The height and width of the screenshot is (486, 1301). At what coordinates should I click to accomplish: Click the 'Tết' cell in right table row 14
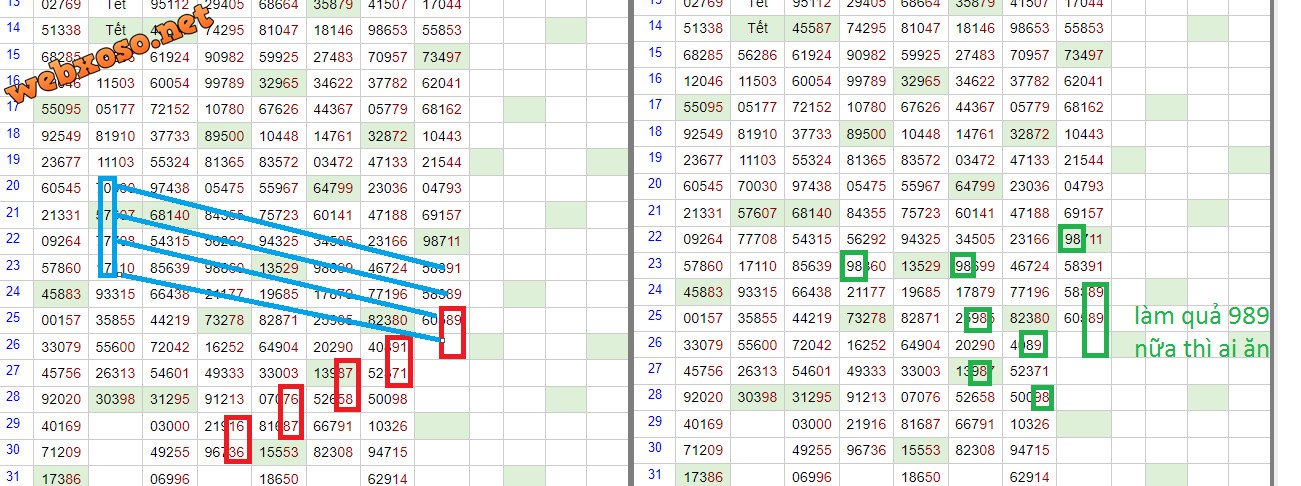point(758,28)
